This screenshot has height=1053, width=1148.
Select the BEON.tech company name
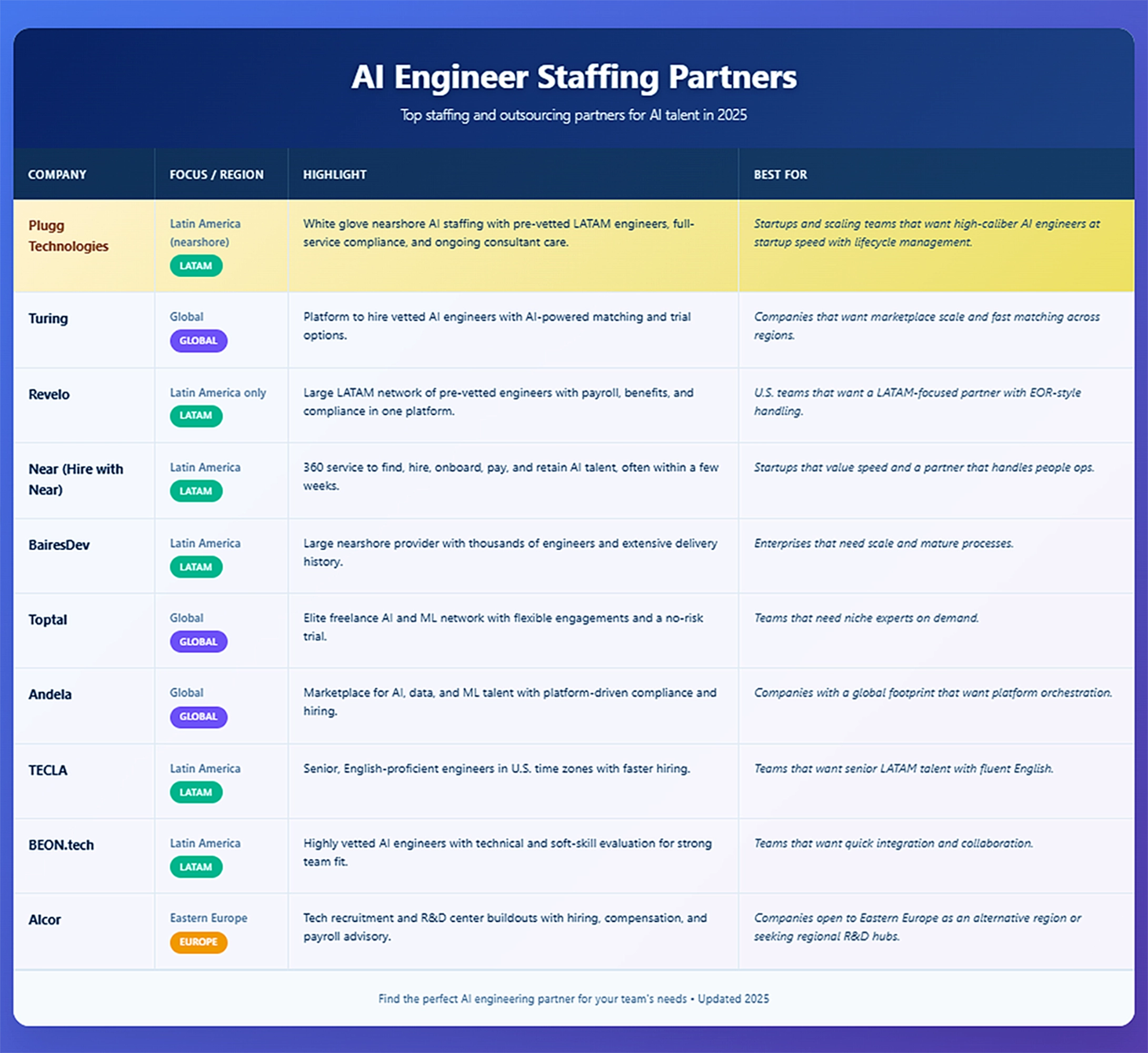61,845
